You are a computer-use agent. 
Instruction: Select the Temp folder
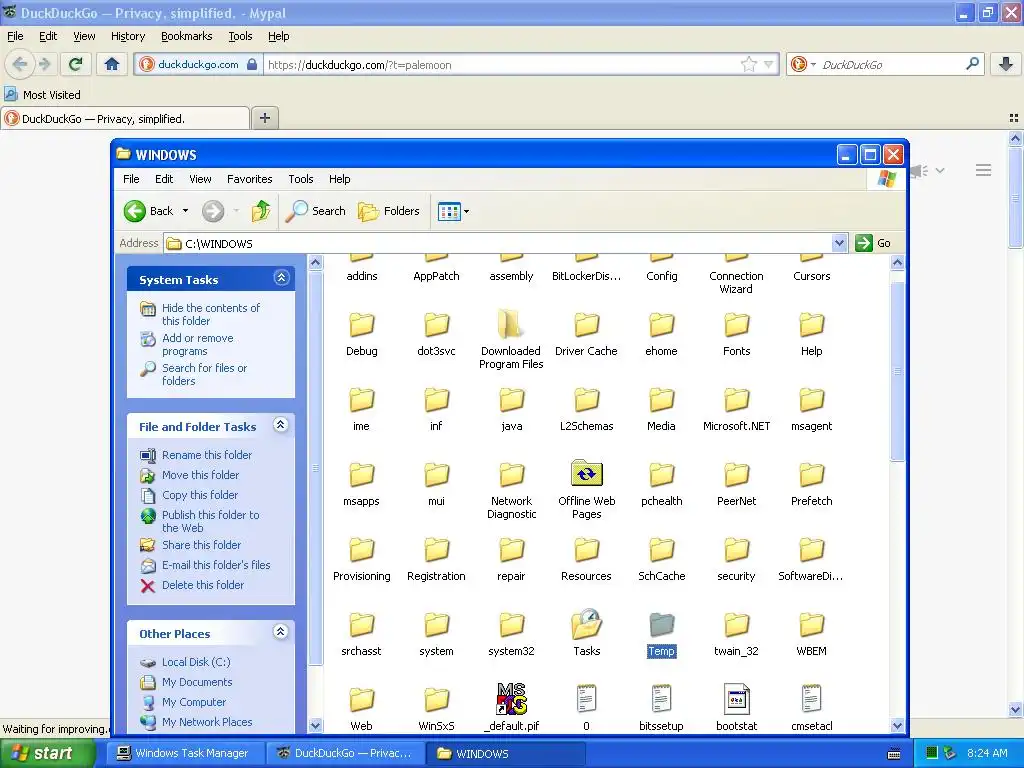(x=662, y=634)
